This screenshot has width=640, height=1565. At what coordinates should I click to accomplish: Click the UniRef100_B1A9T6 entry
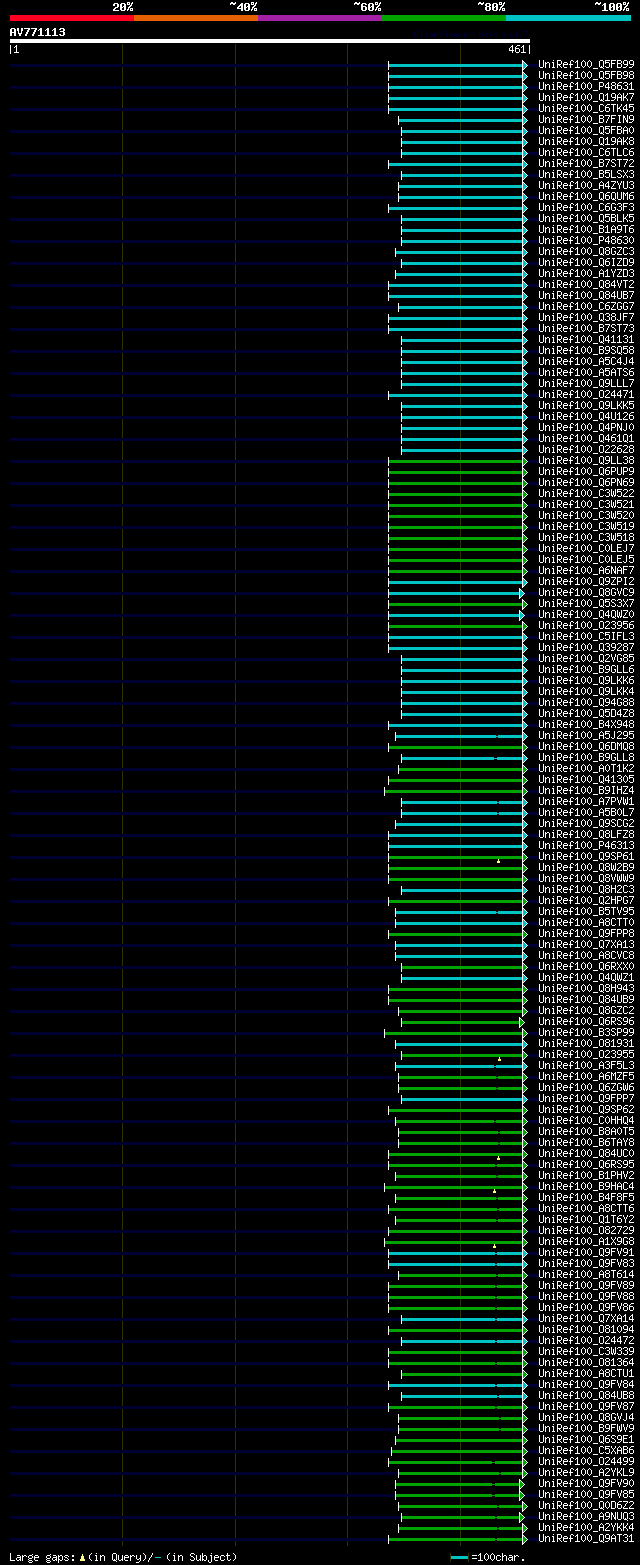585,230
